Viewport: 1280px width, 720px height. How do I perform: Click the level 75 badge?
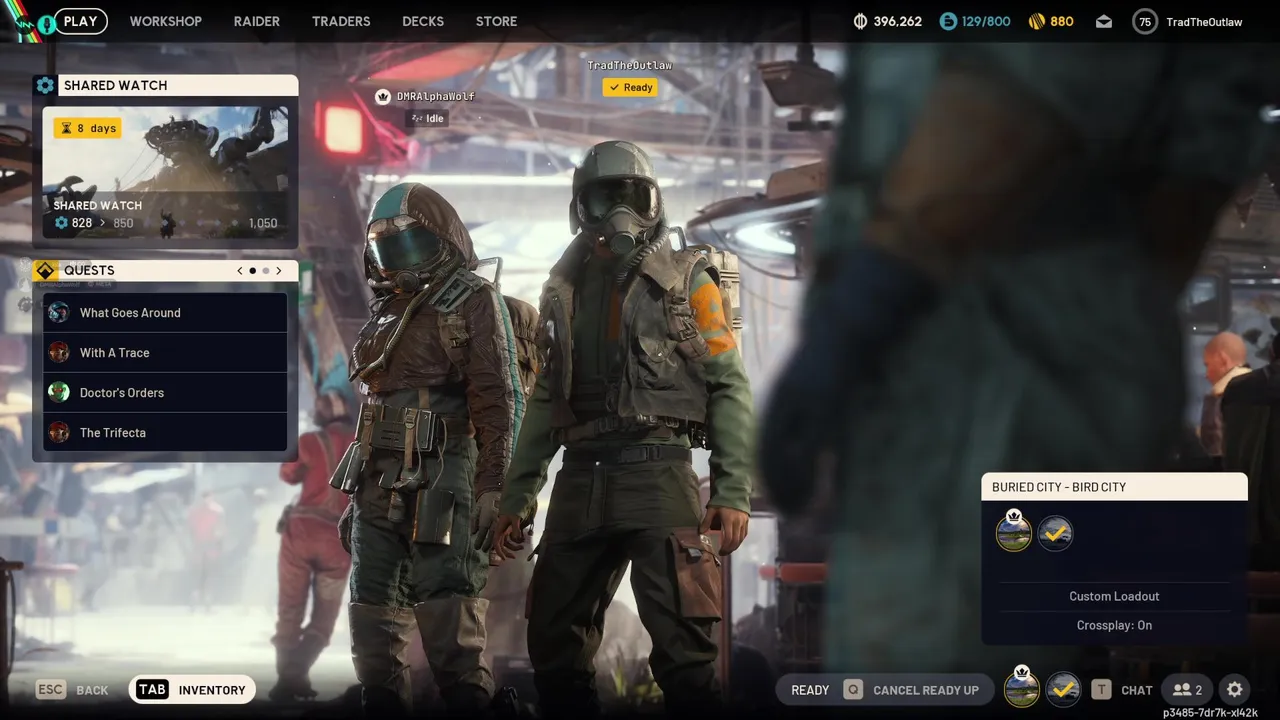pyautogui.click(x=1145, y=21)
